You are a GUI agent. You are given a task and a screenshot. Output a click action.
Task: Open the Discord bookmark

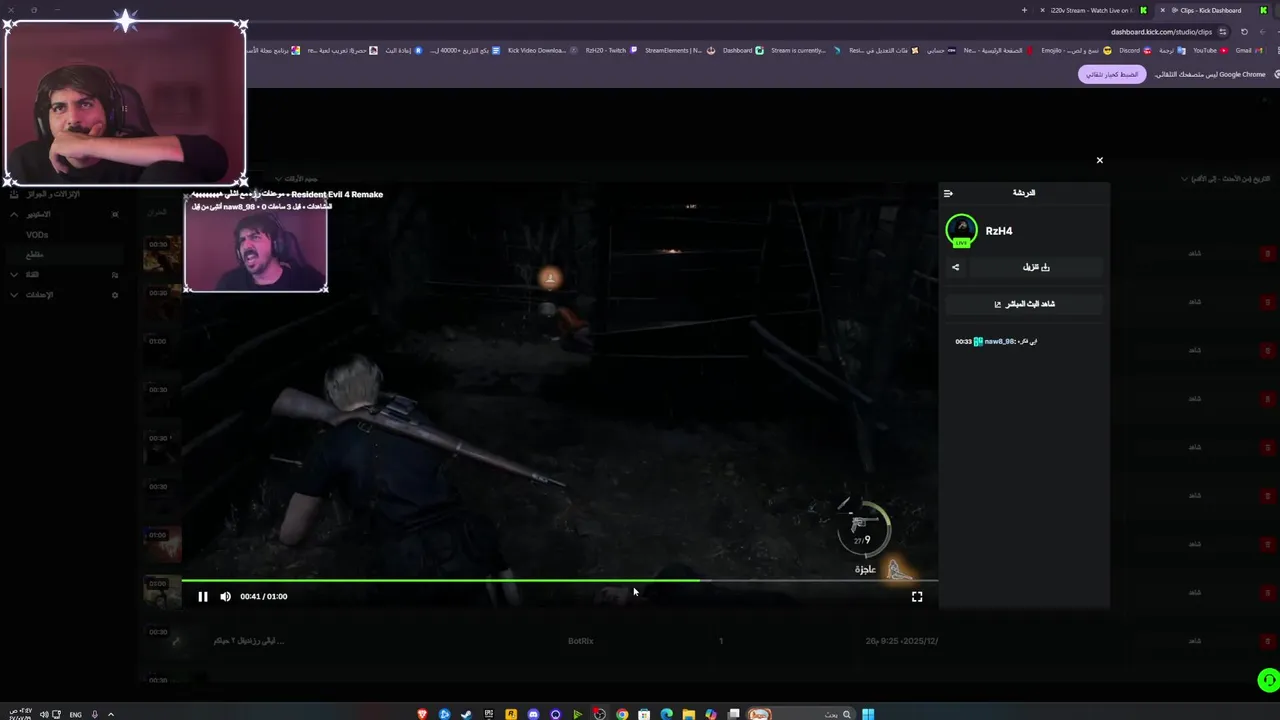tap(1133, 50)
